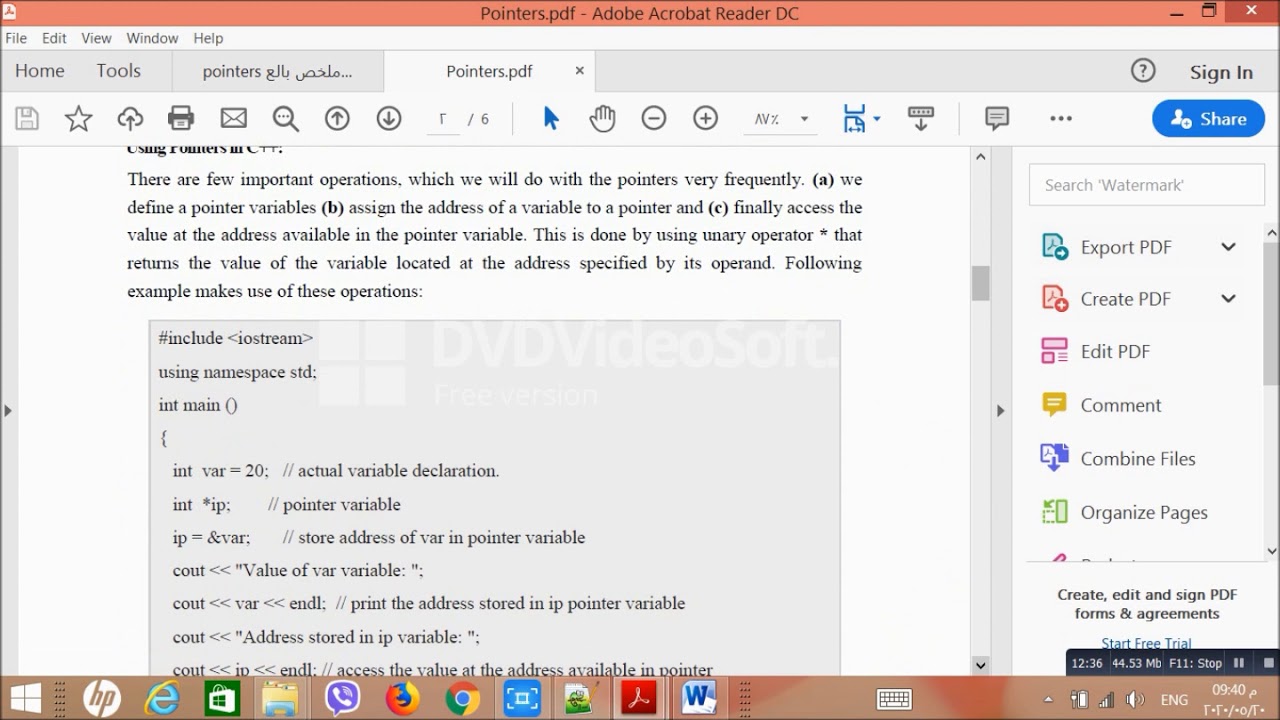Open the Combine Files tool
Image resolution: width=1280 pixels, height=720 pixels.
tap(1118, 459)
